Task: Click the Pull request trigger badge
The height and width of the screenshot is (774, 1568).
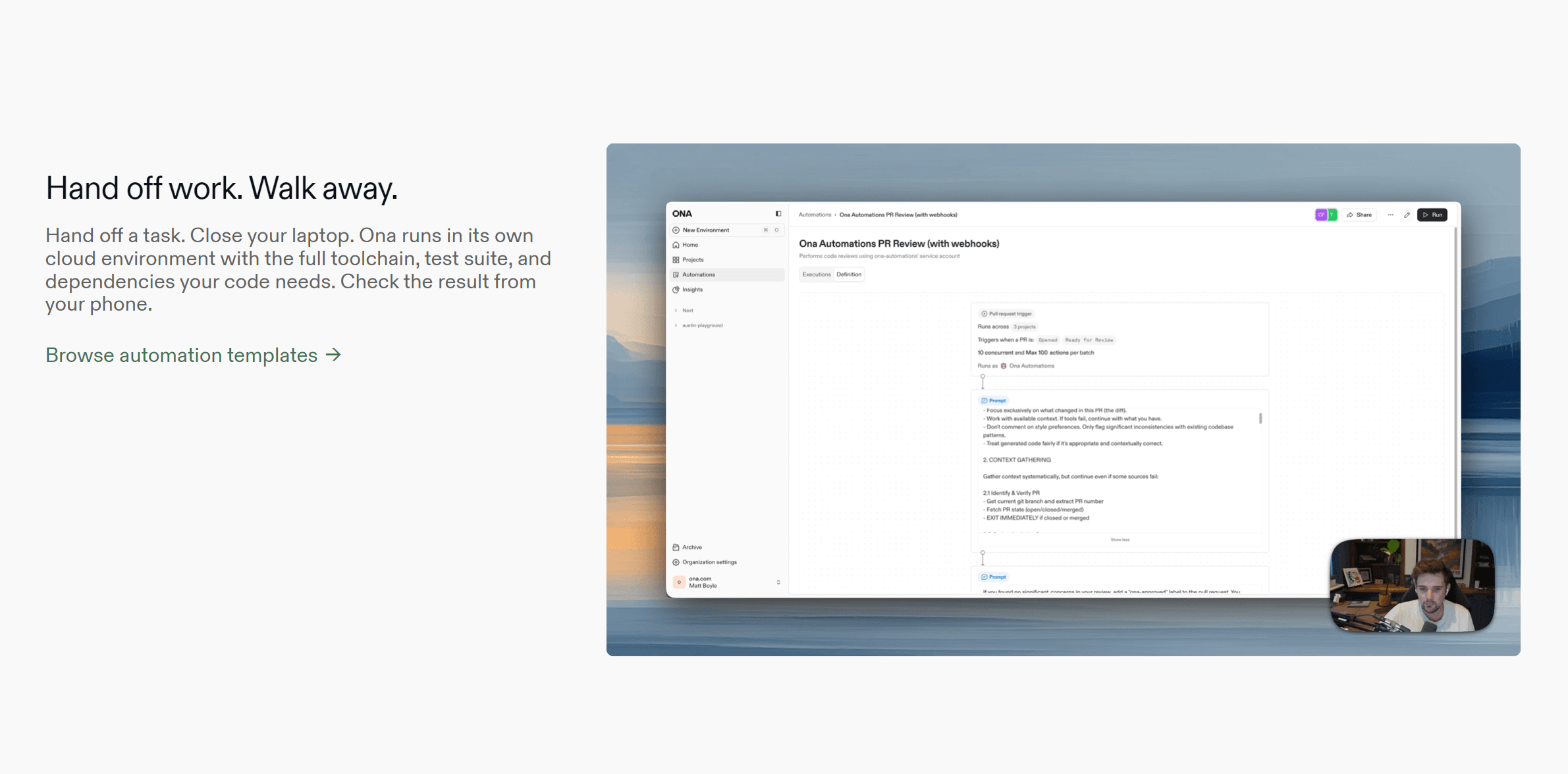Action: tap(1006, 314)
